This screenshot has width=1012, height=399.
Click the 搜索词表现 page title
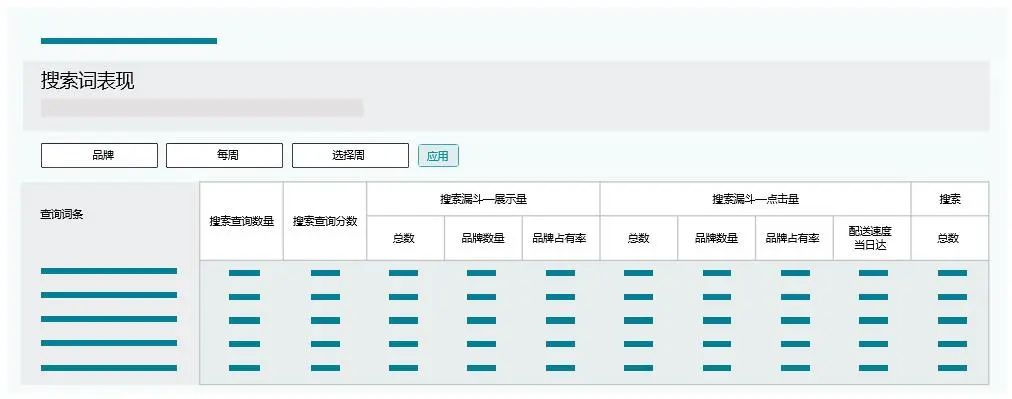[88, 81]
